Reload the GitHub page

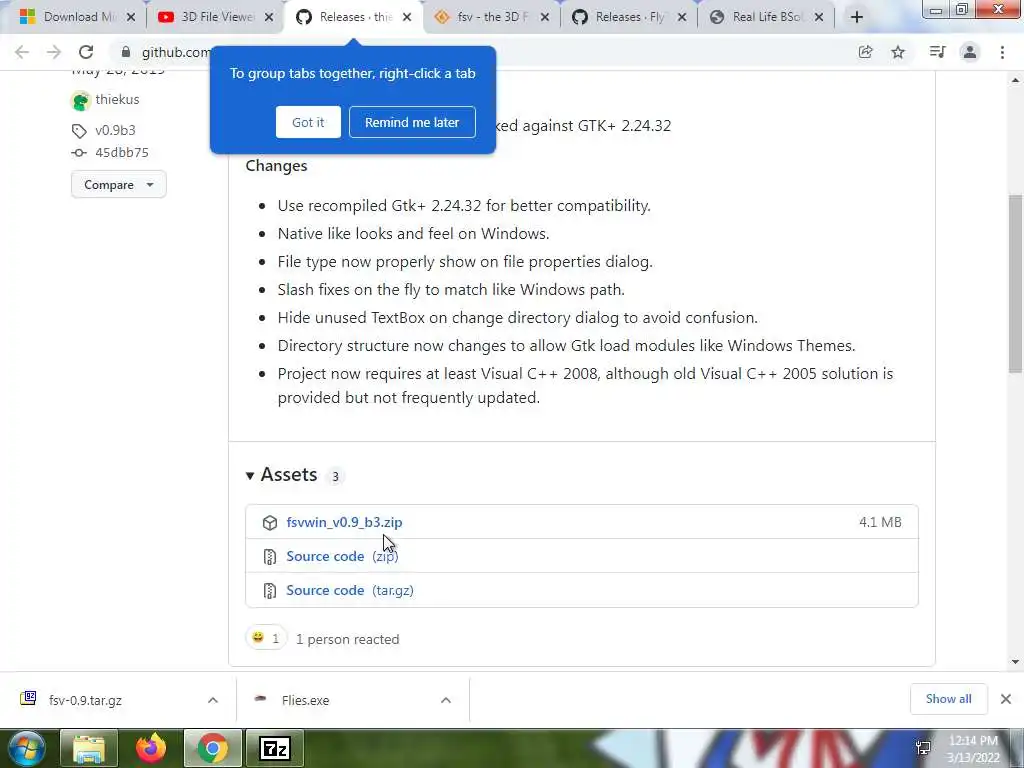click(86, 52)
